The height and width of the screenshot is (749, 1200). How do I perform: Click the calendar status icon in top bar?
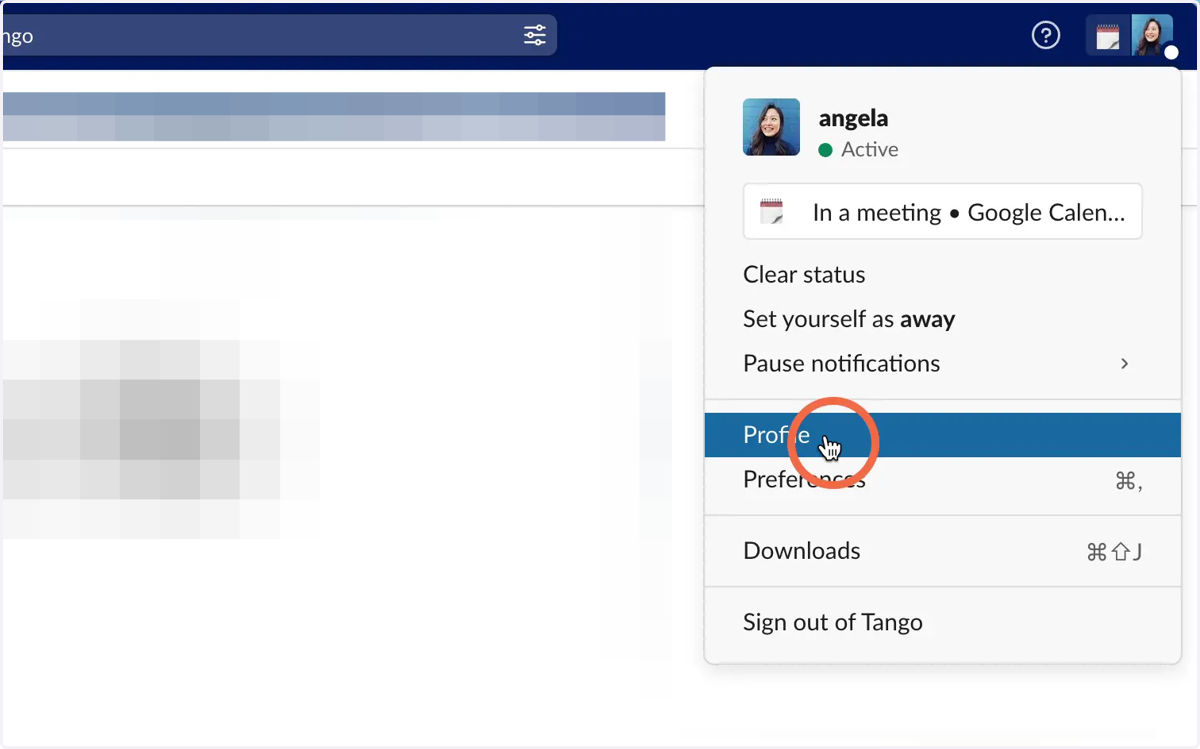point(1108,37)
